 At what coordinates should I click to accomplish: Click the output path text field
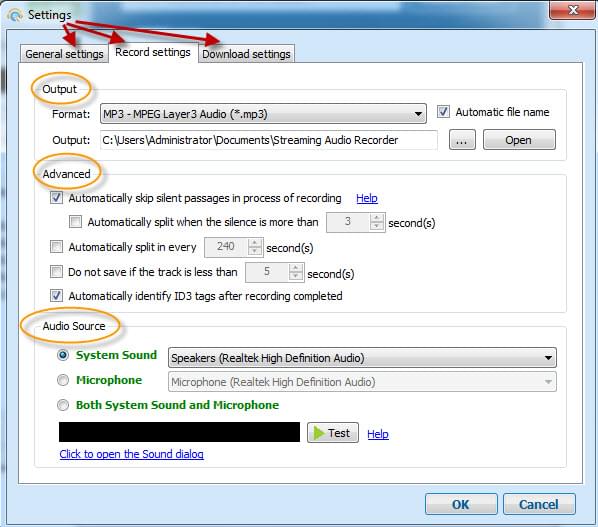268,140
